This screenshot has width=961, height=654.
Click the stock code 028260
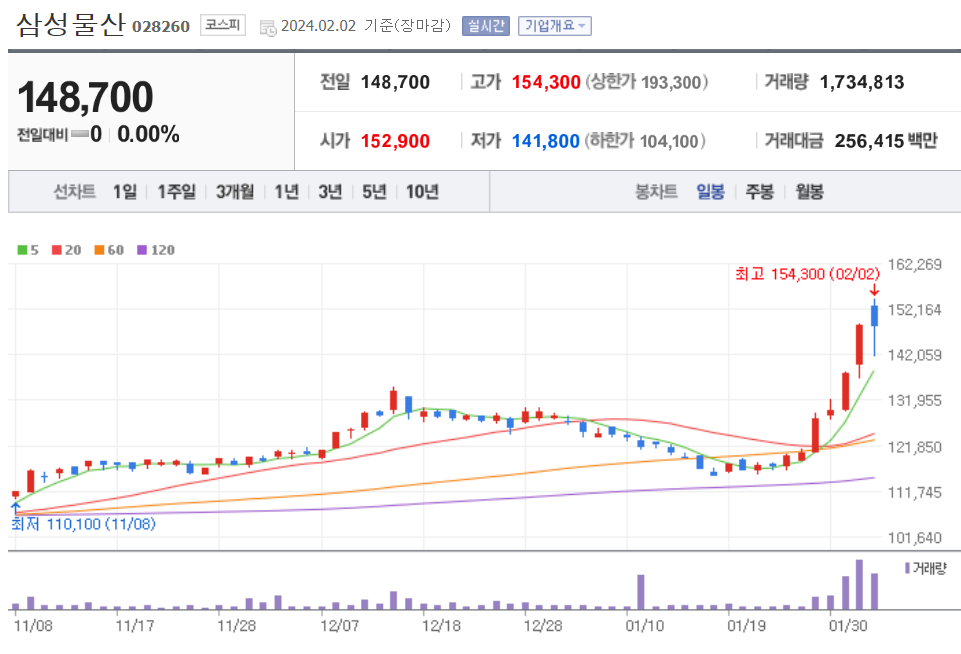tap(161, 27)
